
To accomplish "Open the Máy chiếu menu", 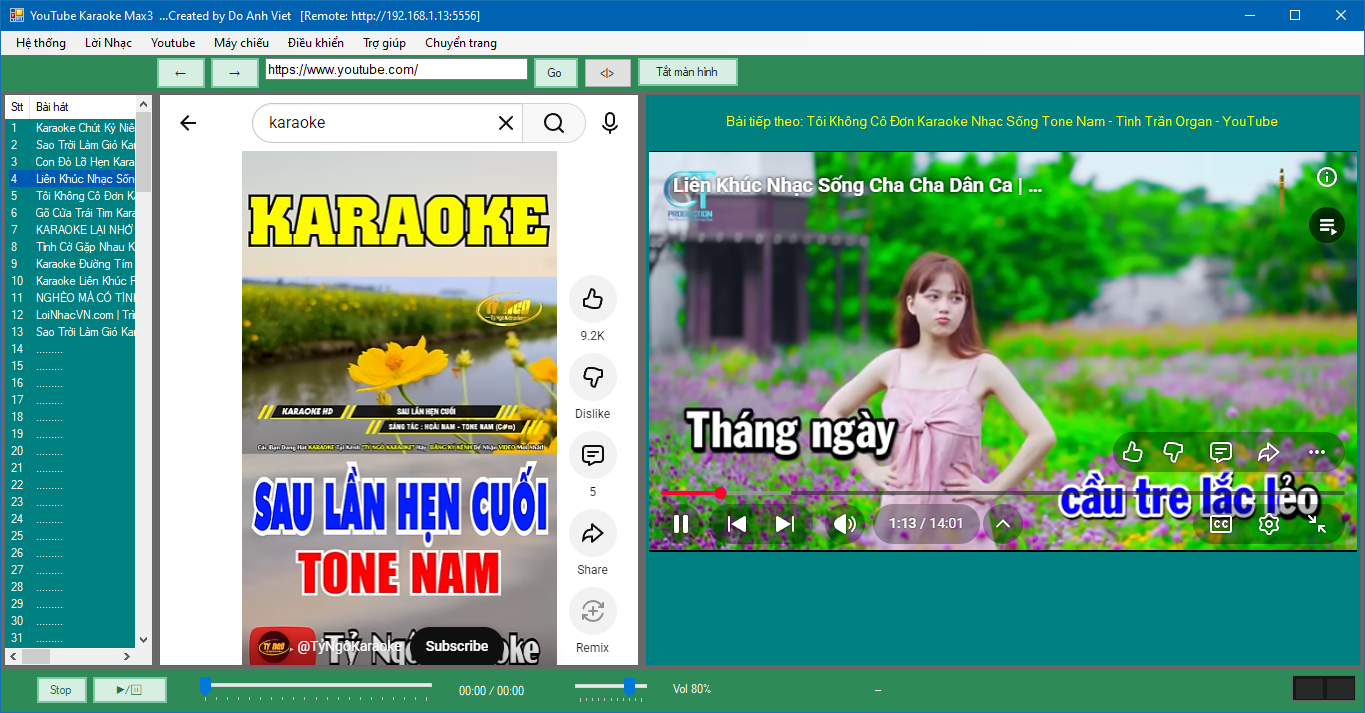I will point(241,43).
